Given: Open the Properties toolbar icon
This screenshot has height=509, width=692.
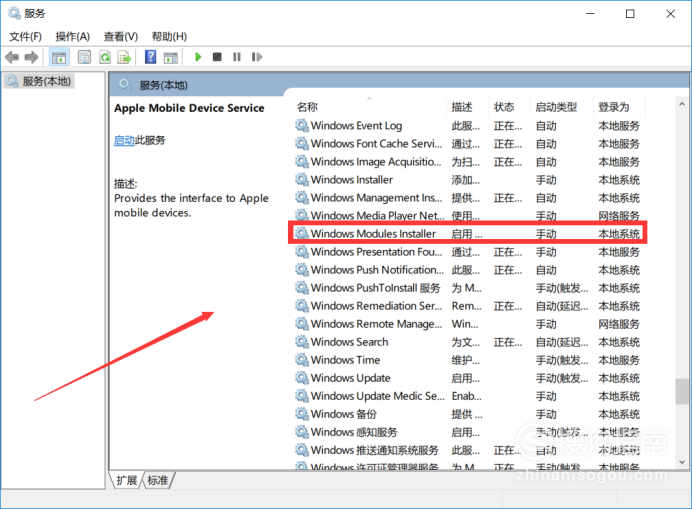Looking at the screenshot, I should click(x=84, y=57).
